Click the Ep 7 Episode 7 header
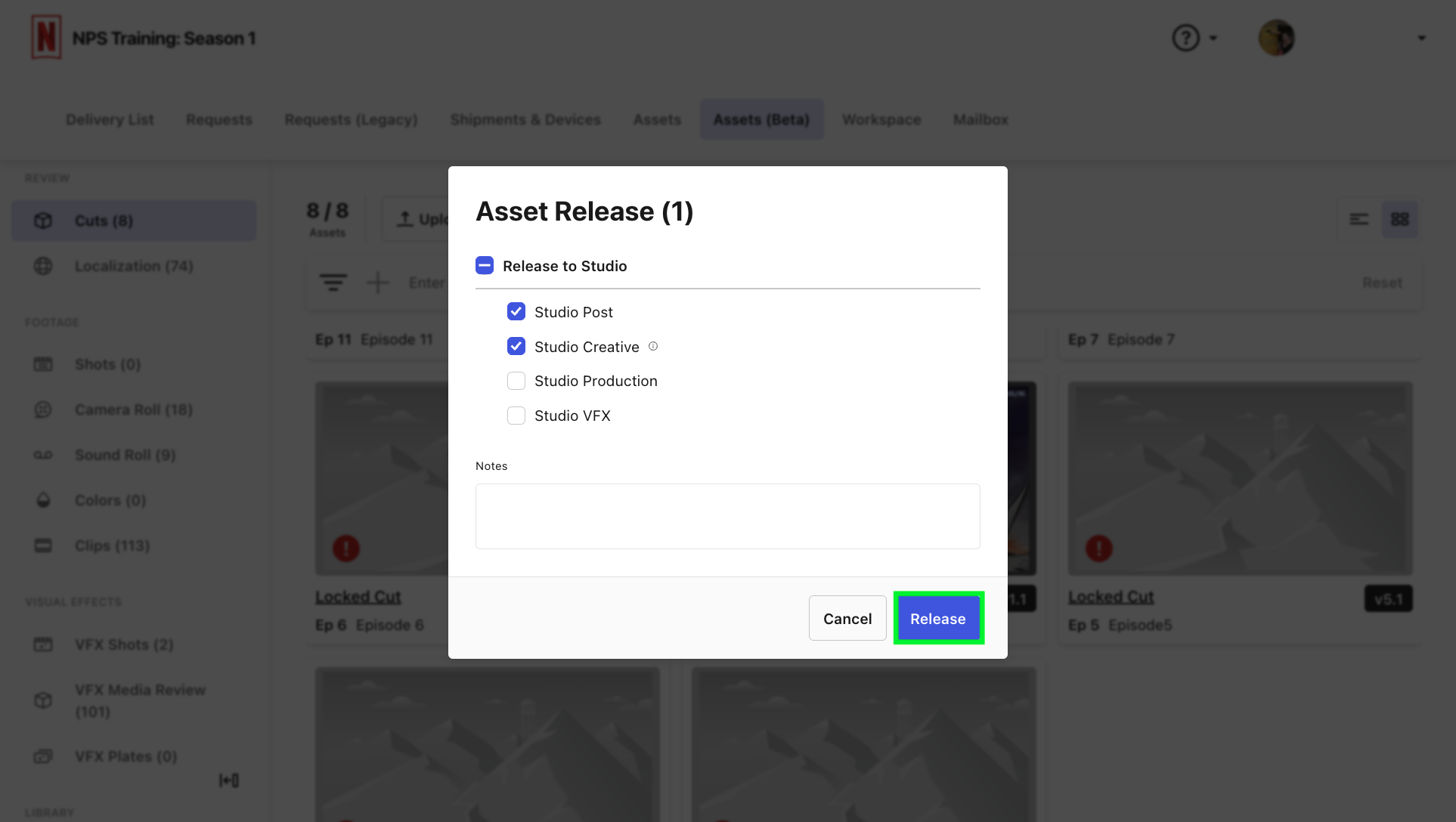Image resolution: width=1456 pixels, height=822 pixels. pyautogui.click(x=1121, y=339)
